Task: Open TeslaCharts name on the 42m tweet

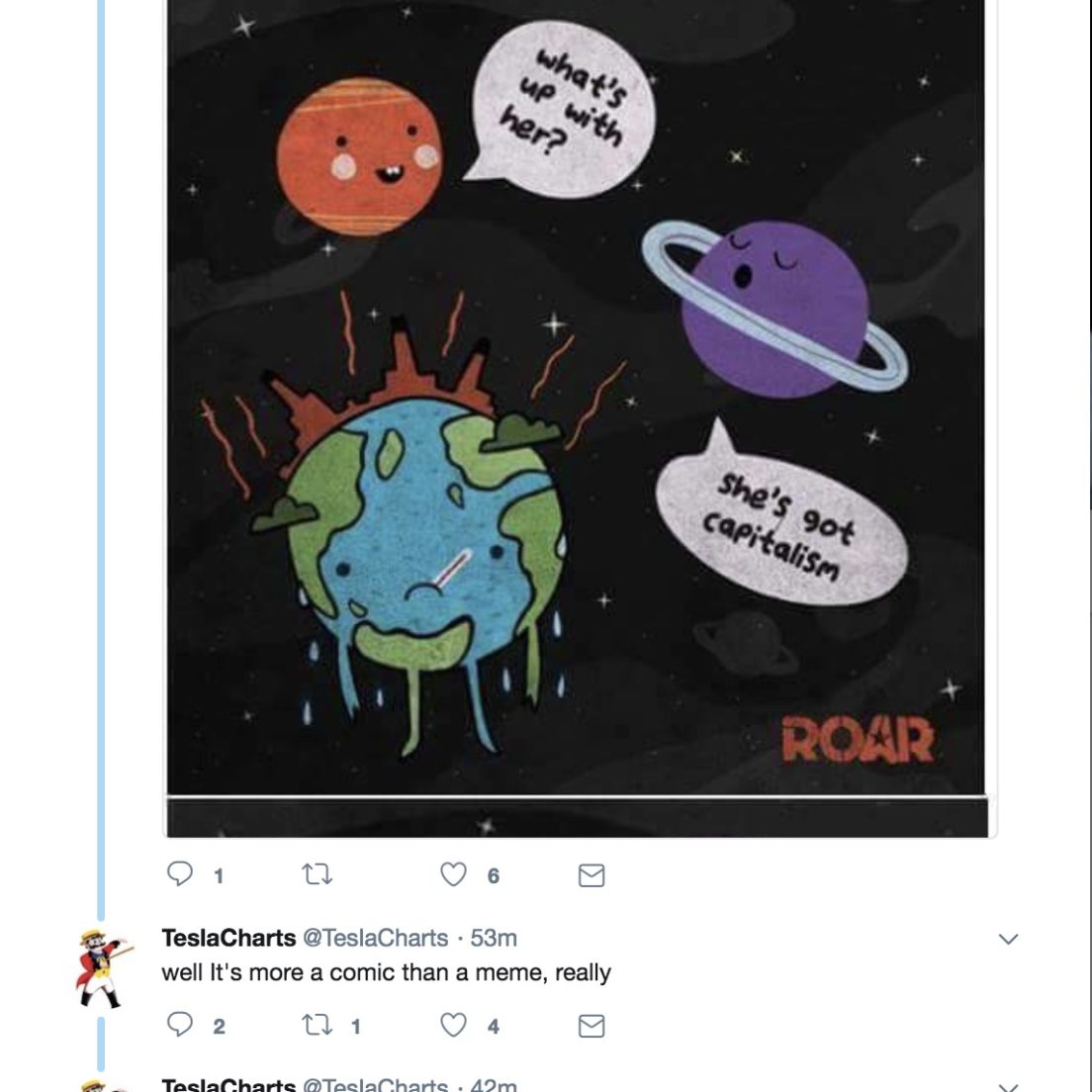Action: tap(229, 1085)
